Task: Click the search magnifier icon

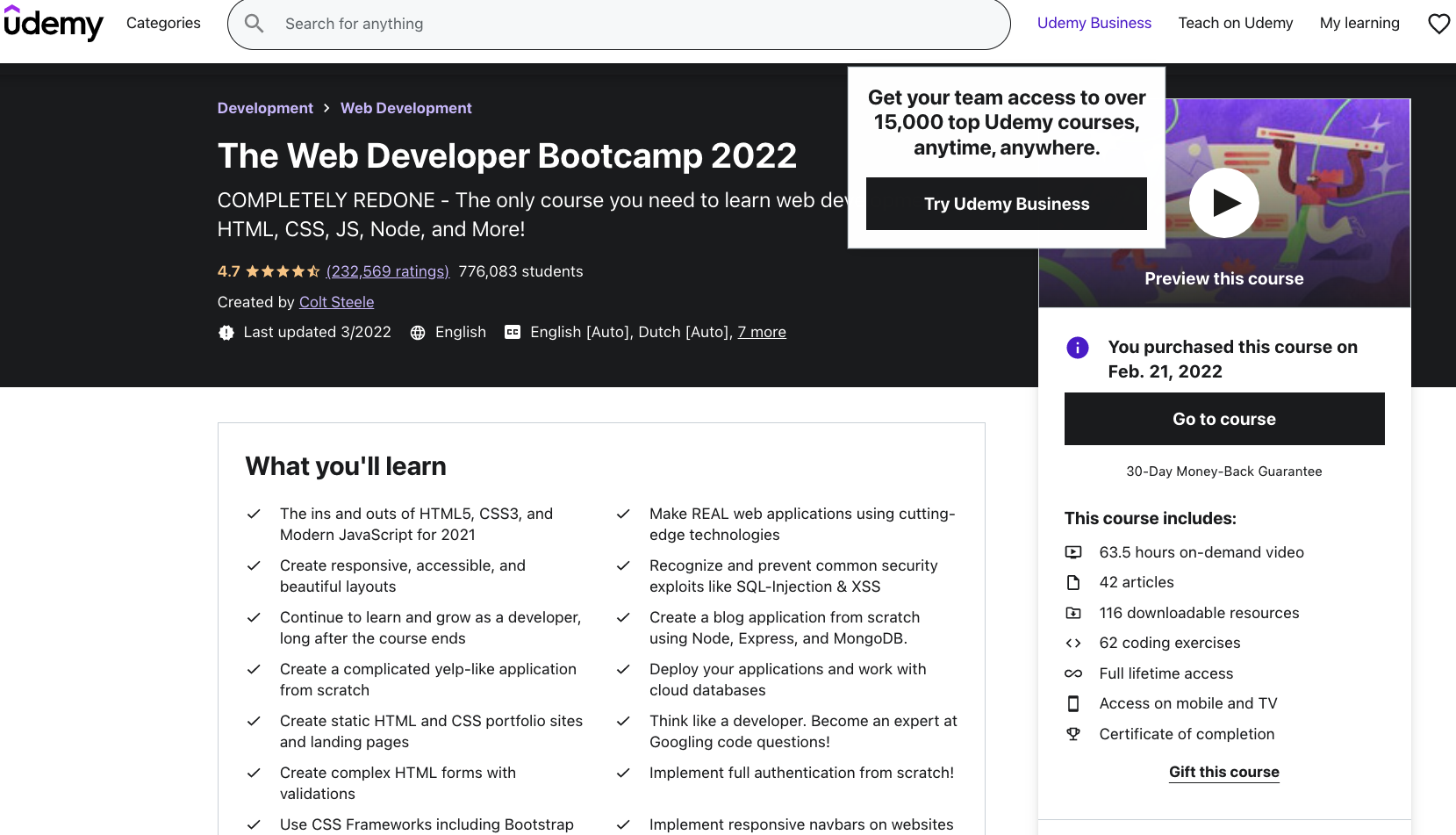Action: pyautogui.click(x=254, y=24)
